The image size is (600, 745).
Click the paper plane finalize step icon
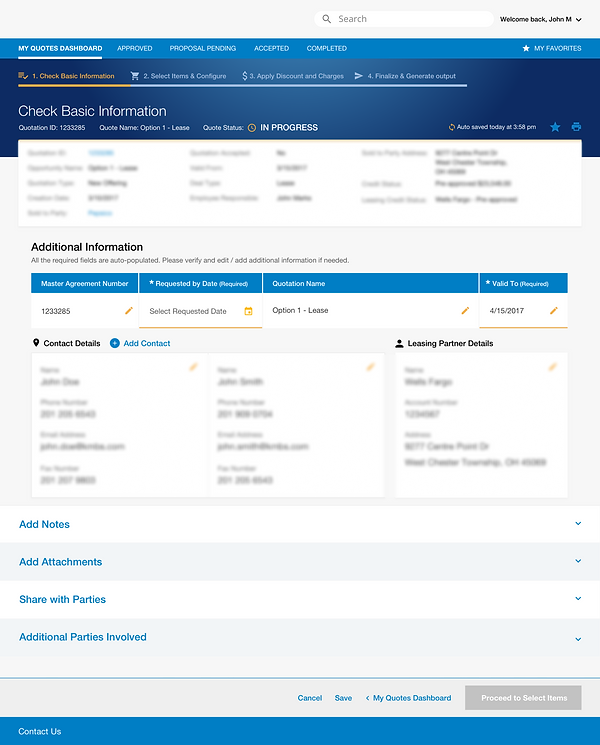(359, 76)
